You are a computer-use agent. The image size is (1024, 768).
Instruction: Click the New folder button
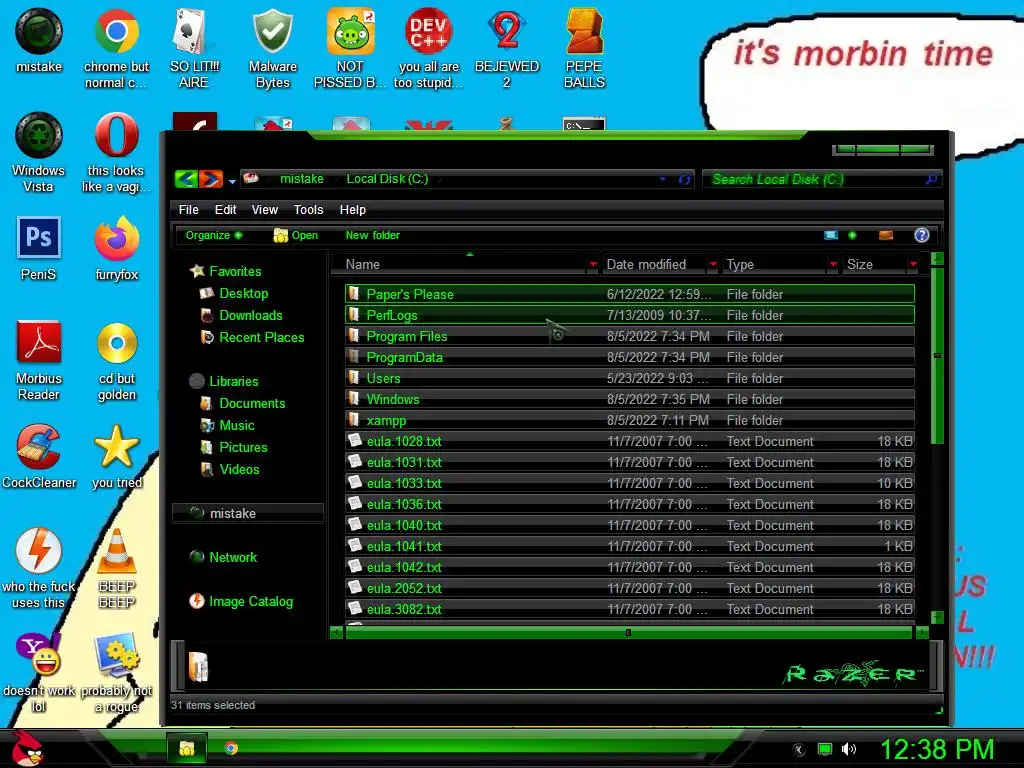point(372,235)
